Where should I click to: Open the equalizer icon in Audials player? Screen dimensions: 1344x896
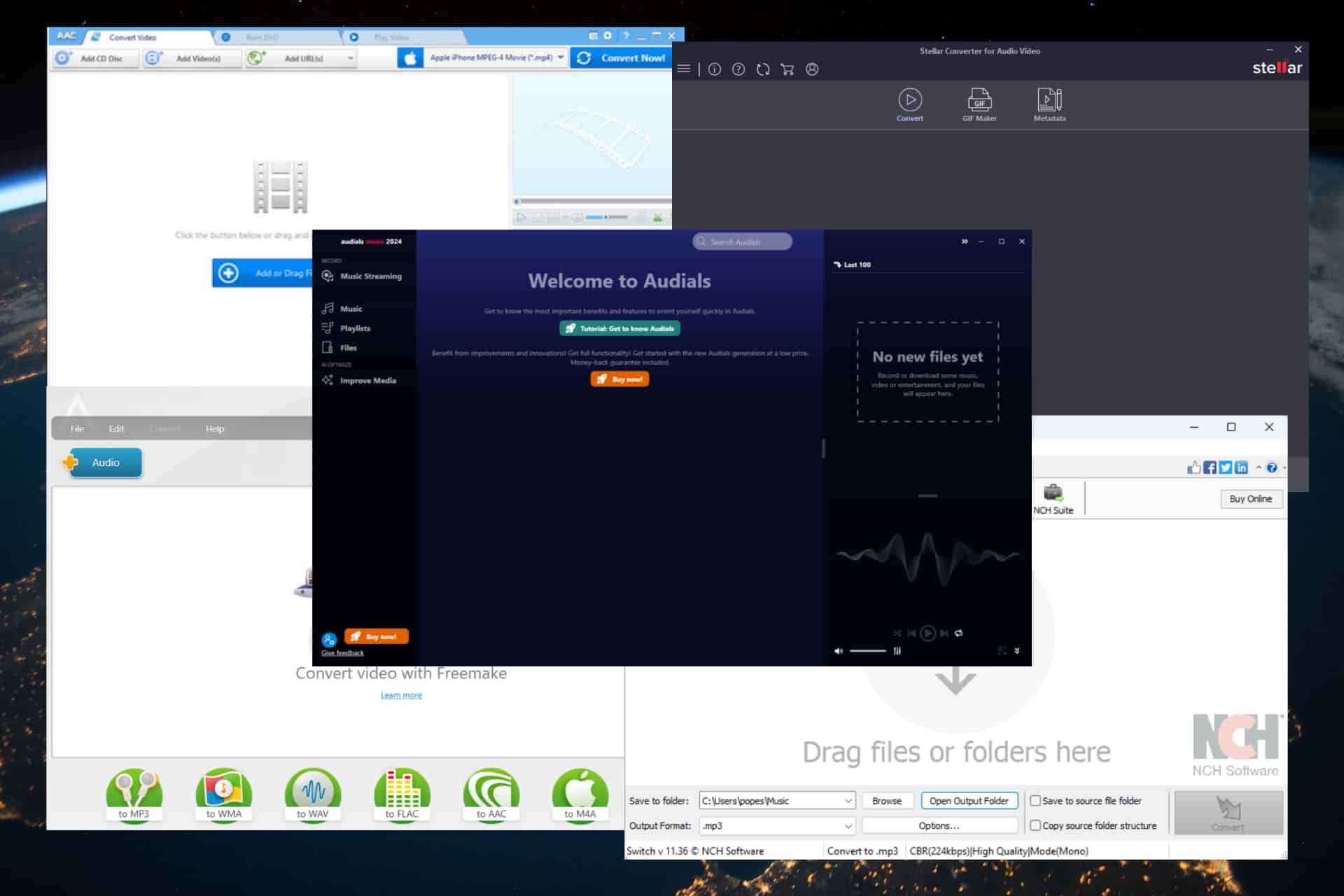(x=897, y=651)
